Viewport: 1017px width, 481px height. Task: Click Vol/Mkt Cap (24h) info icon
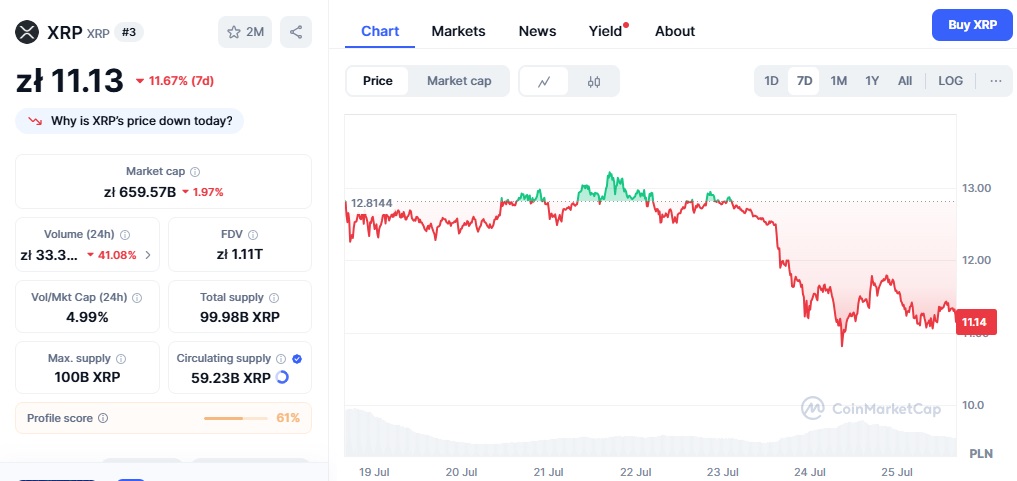137,298
